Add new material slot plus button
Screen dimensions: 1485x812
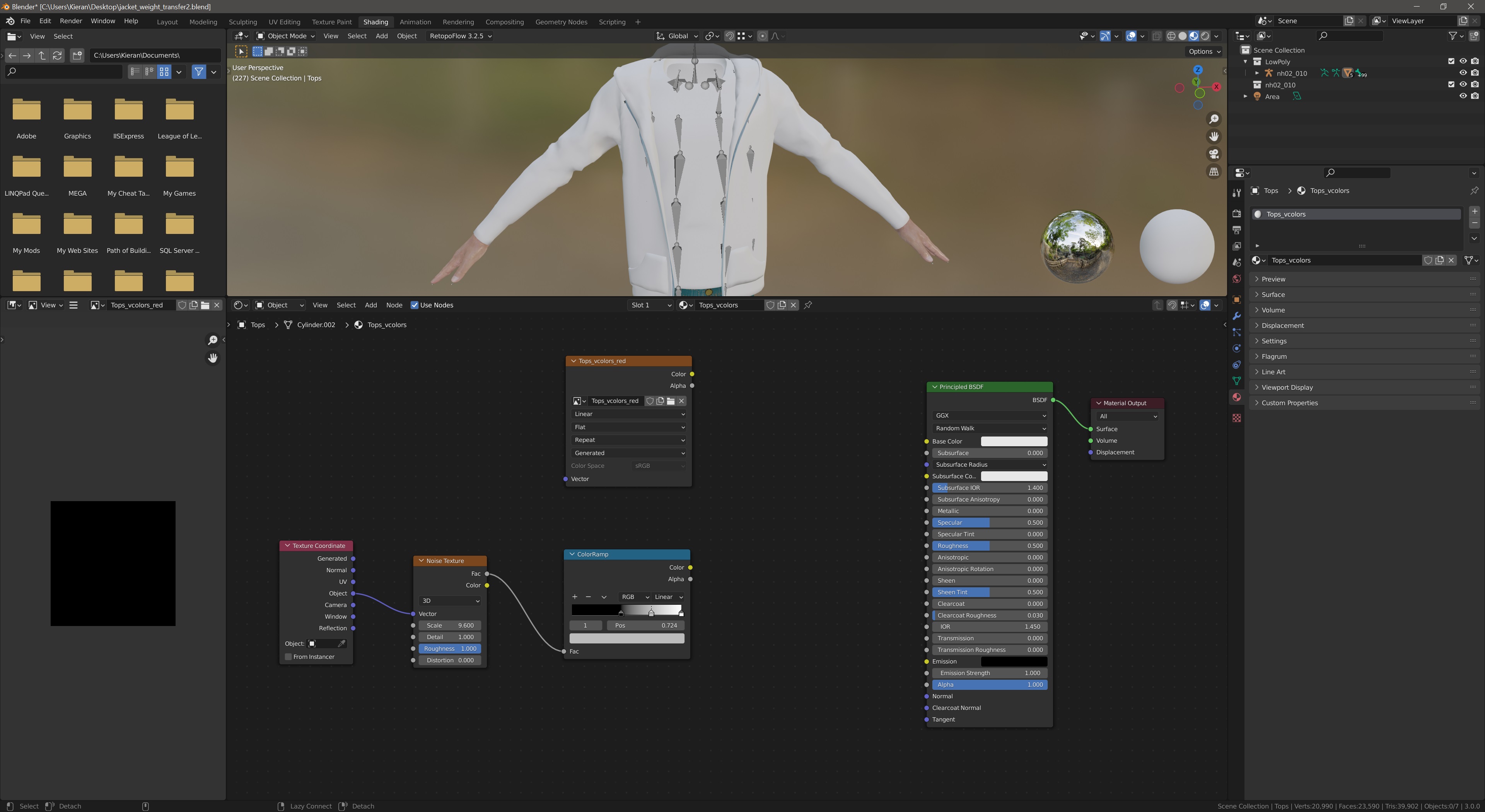[1475, 212]
